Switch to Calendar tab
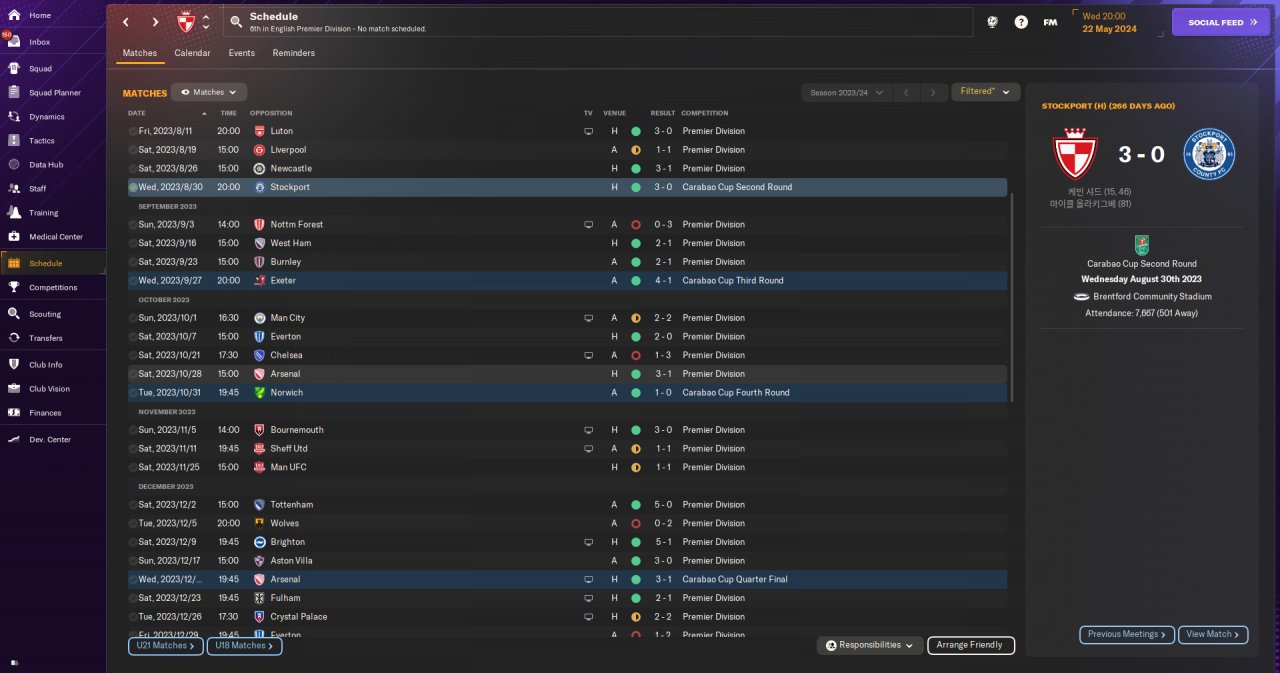 (192, 53)
